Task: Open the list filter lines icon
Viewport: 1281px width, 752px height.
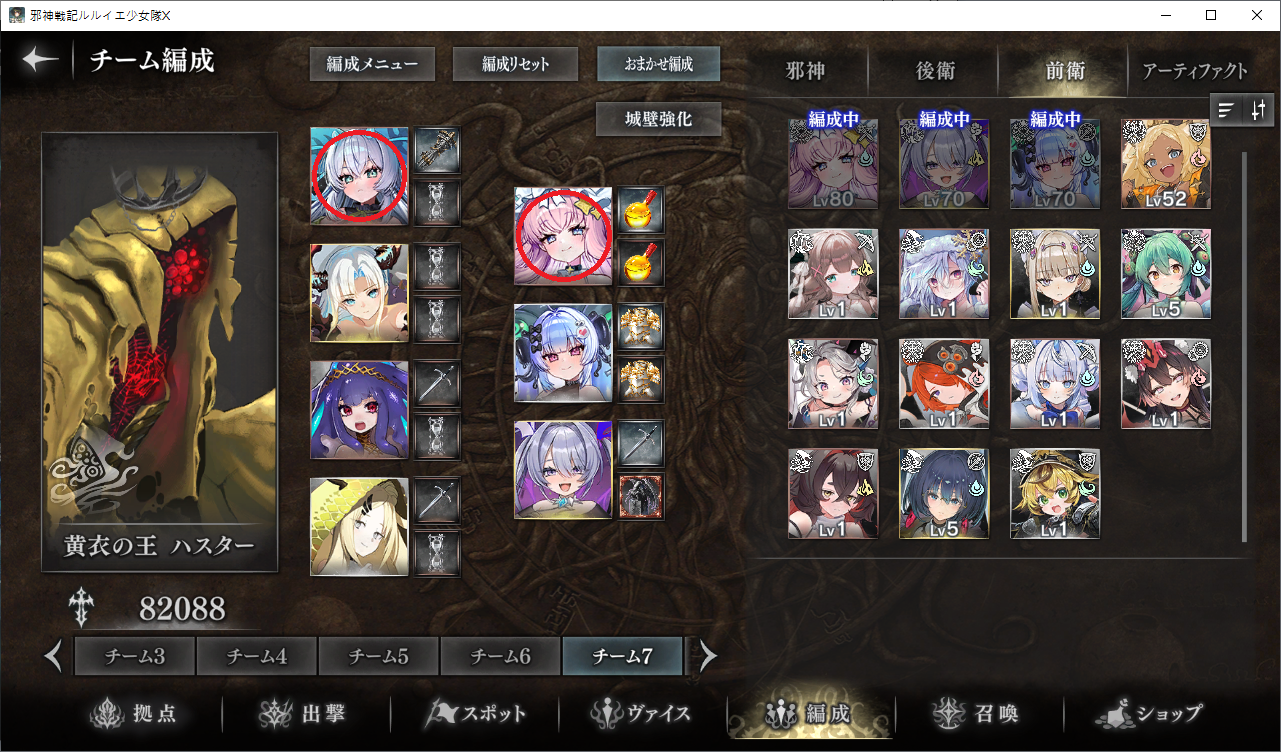Action: [x=1226, y=110]
